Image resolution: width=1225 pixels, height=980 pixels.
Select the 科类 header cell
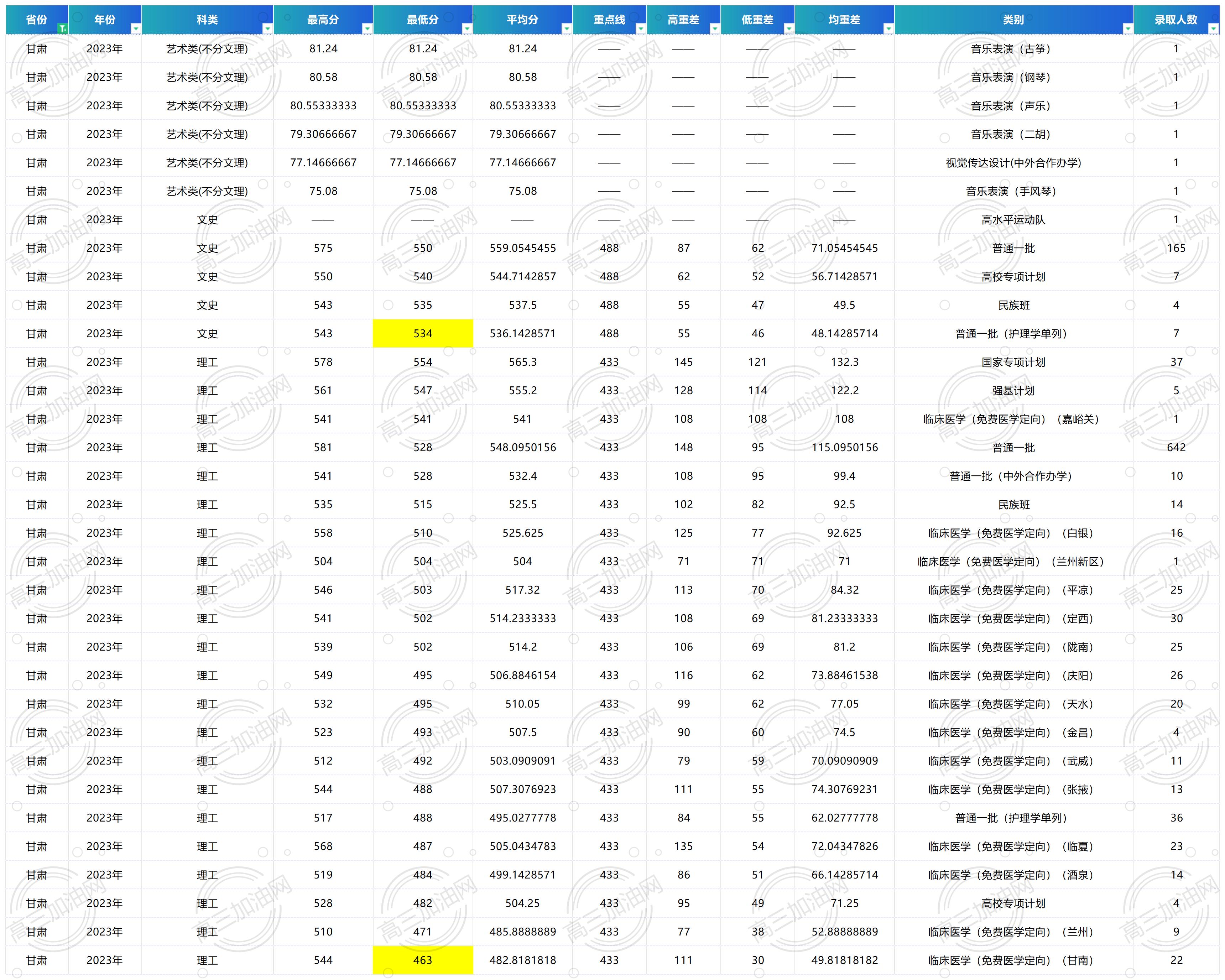[207, 20]
